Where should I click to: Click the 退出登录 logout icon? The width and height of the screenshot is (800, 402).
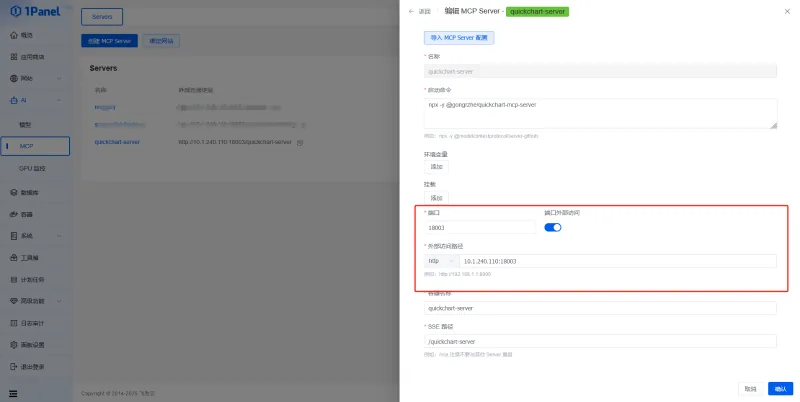click(14, 366)
